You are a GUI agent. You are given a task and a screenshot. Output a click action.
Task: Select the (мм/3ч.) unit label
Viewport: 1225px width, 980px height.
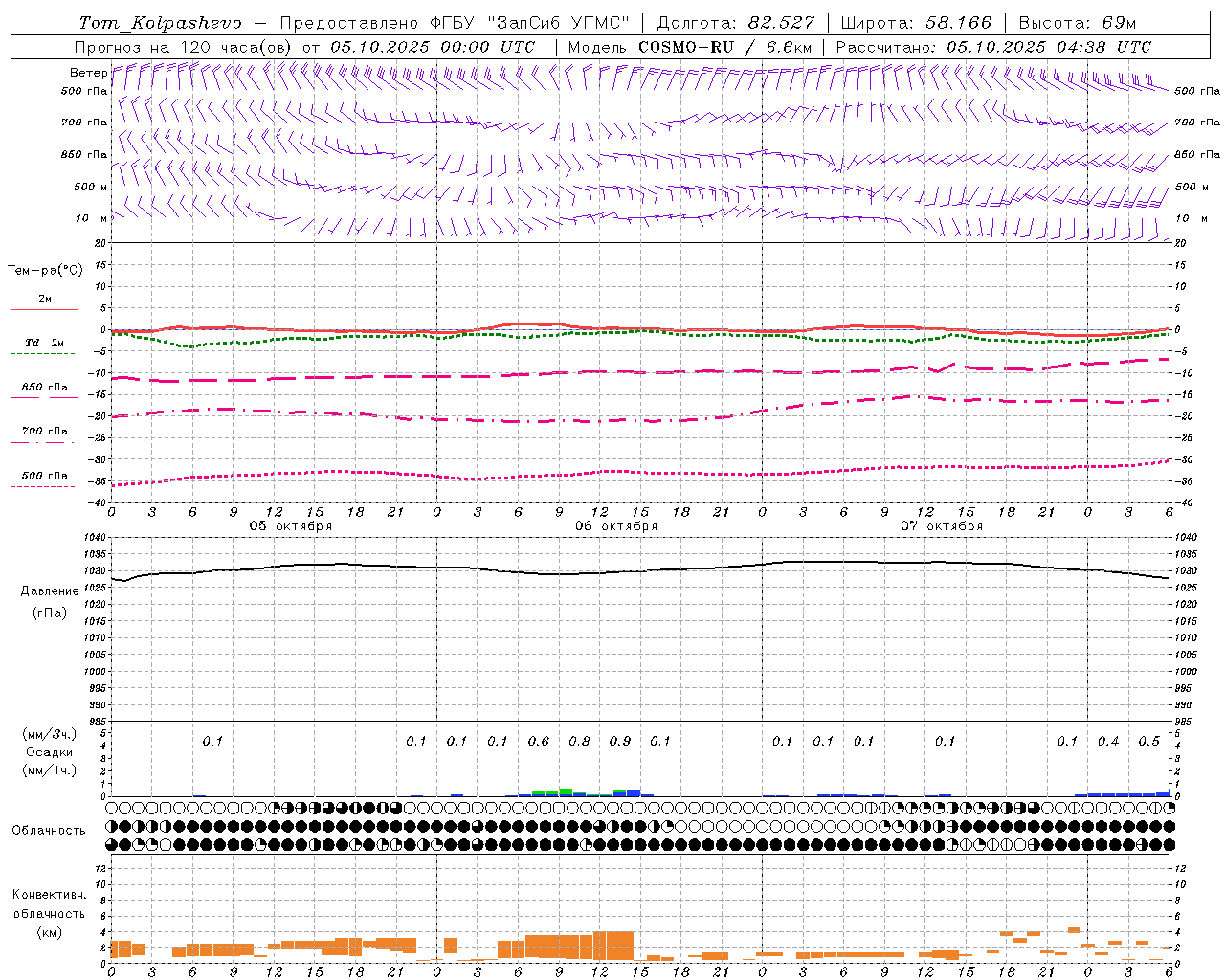[x=50, y=735]
